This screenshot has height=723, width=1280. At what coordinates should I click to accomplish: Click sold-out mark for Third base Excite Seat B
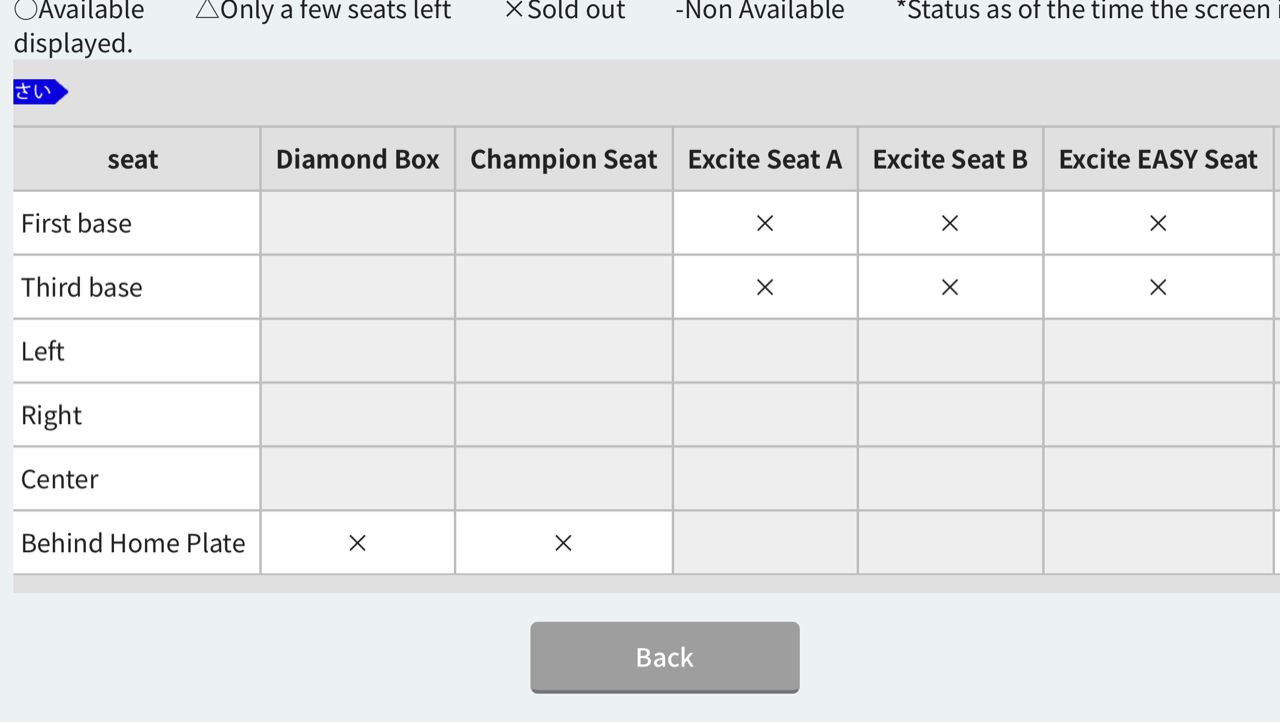coord(950,288)
